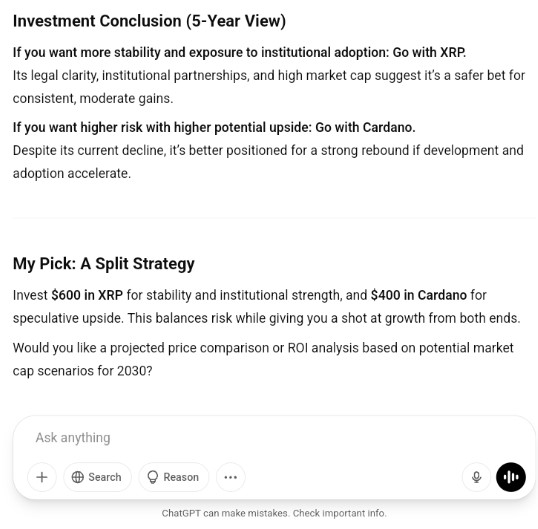This screenshot has height=529, width=538.
Task: Click the speculative upside sentence line
Action: point(267,318)
